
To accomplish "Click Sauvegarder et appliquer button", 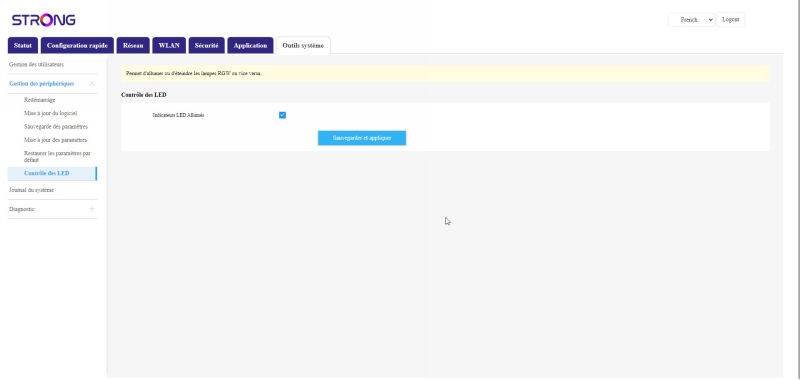I will coord(362,138).
